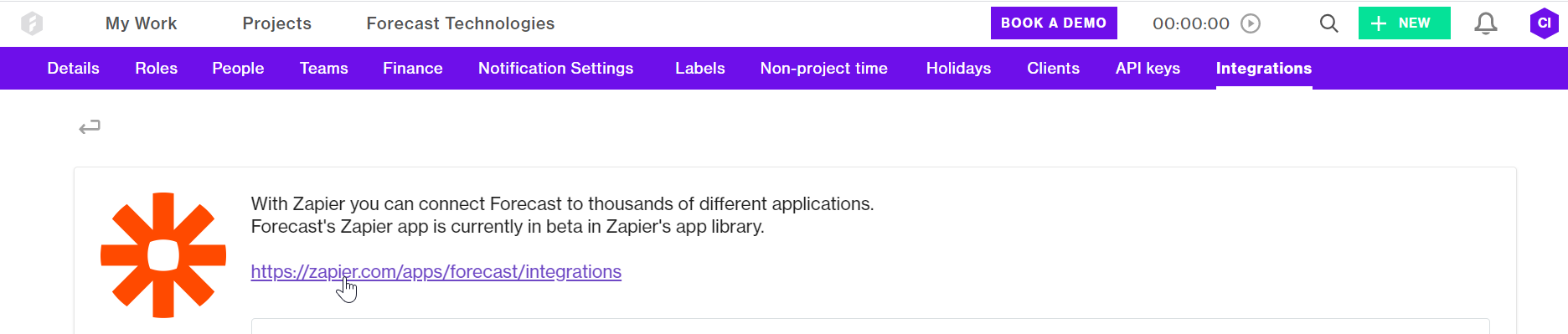
Task: Open the search magnifier icon
Action: (x=1328, y=23)
